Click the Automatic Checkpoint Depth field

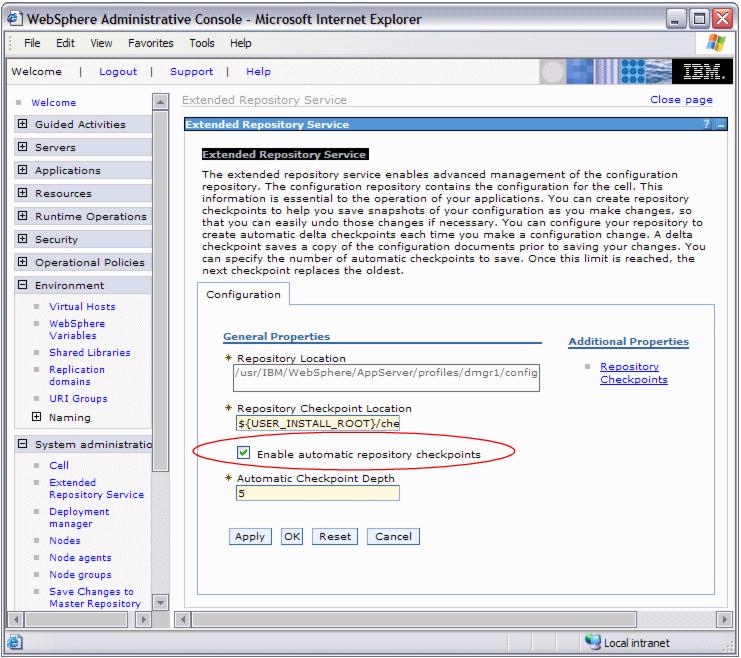point(318,493)
